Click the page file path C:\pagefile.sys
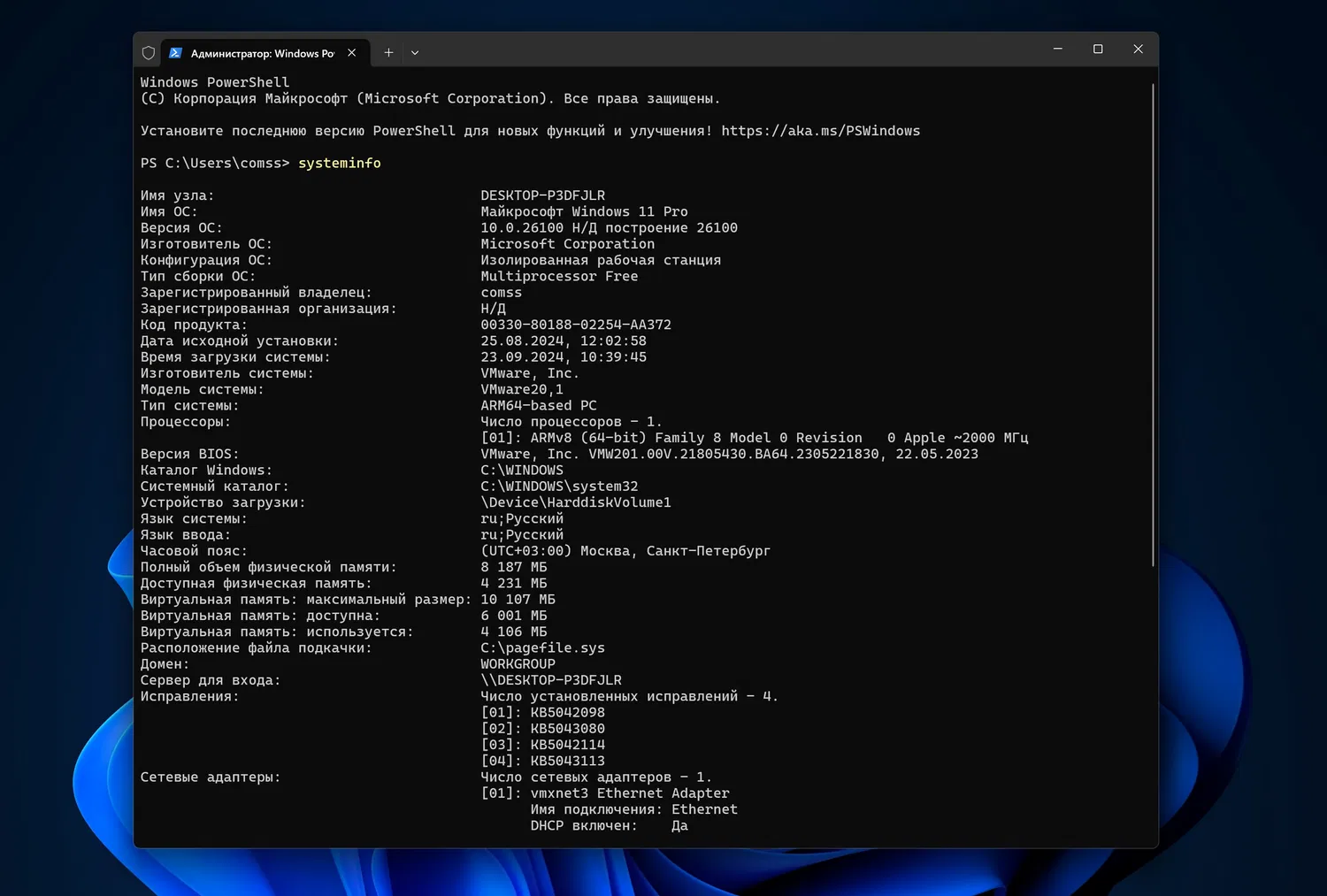Viewport: 1327px width, 896px height. coord(543,648)
